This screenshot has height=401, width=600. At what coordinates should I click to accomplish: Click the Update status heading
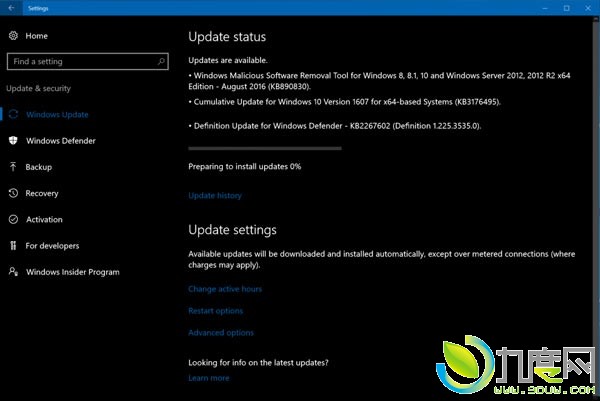pyautogui.click(x=227, y=37)
